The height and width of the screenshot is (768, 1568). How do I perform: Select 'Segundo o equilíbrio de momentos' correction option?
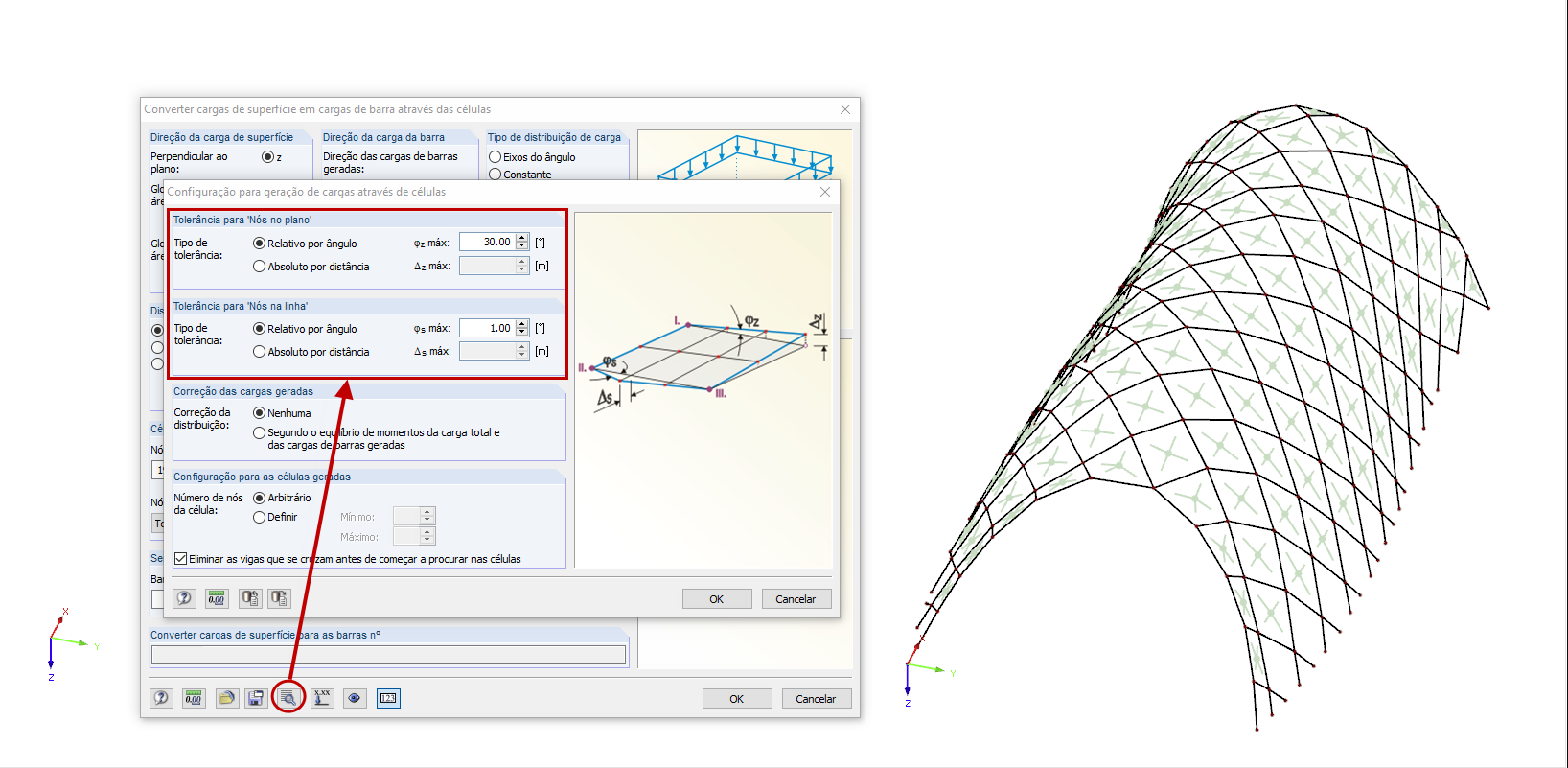pos(259,433)
